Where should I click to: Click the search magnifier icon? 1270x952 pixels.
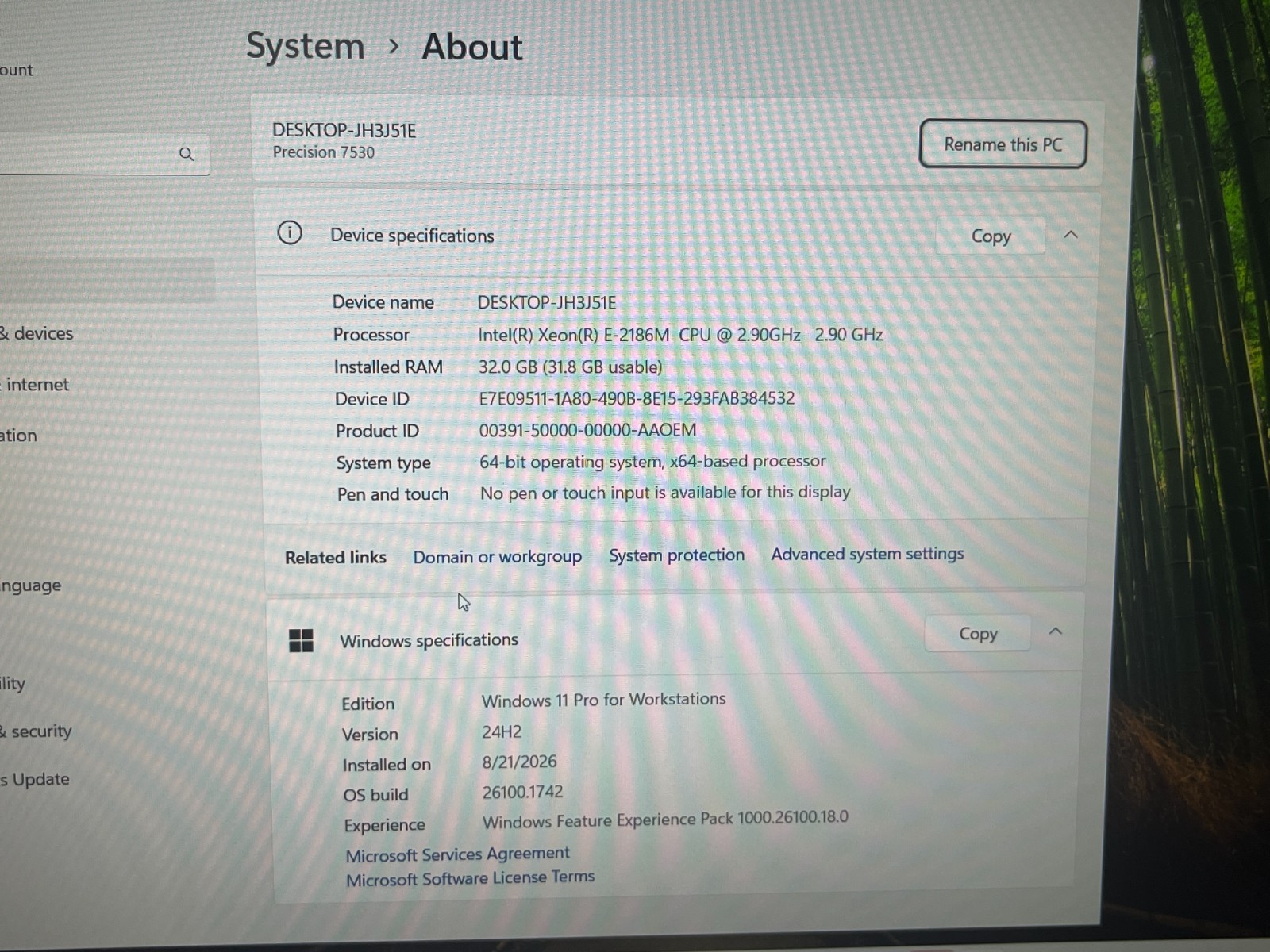pyautogui.click(x=187, y=154)
